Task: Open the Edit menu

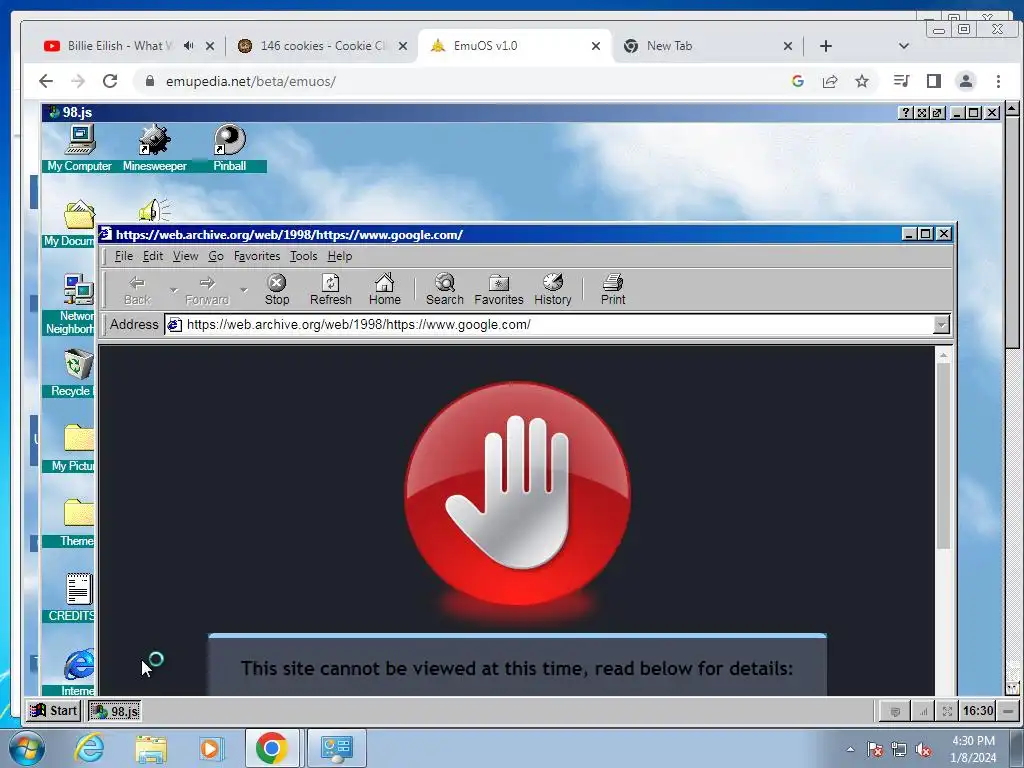Action: [153, 256]
